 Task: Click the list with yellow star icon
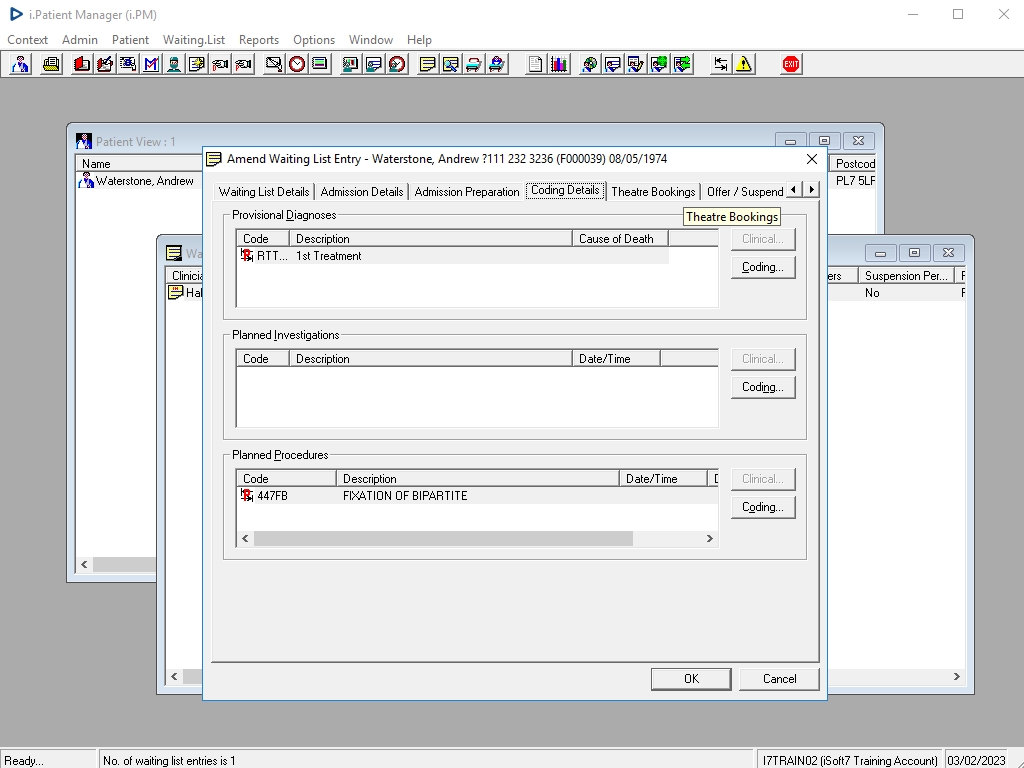pyautogui.click(x=197, y=64)
